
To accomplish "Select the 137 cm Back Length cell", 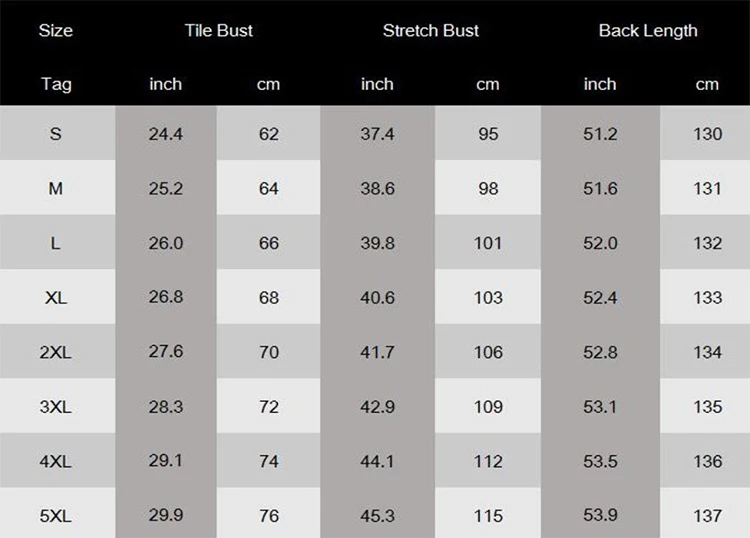I will pyautogui.click(x=707, y=516).
